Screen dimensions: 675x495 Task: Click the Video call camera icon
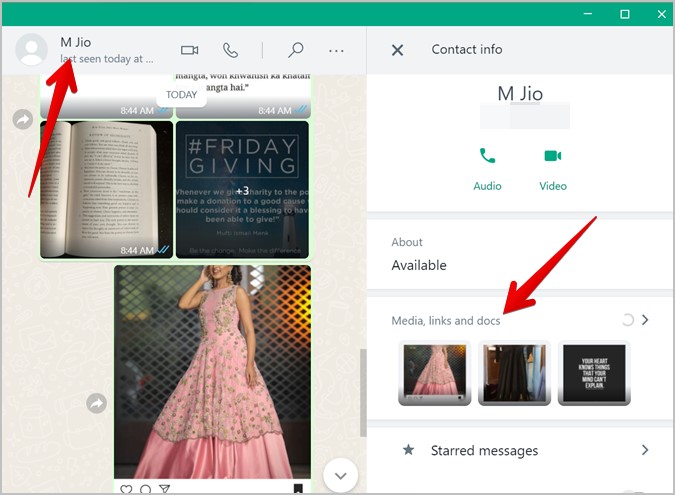pos(552,156)
